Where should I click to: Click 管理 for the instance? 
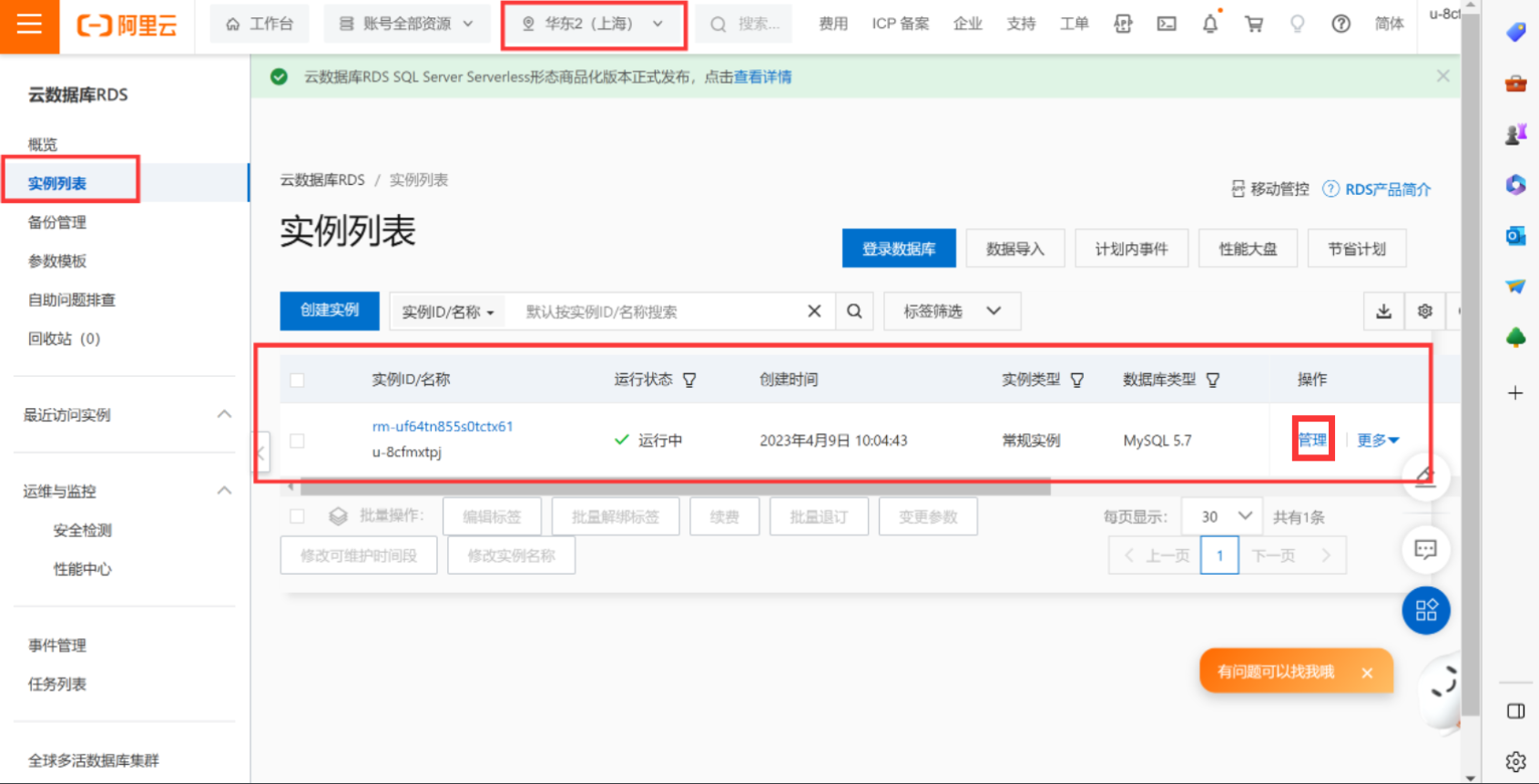coord(1312,440)
